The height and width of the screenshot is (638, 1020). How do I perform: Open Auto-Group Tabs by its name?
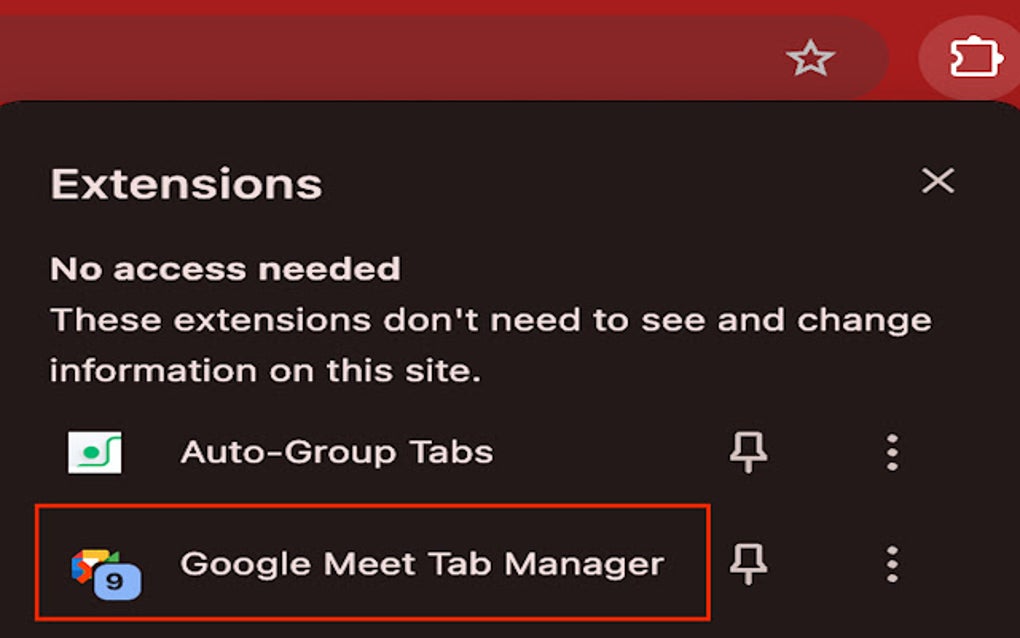(x=335, y=450)
